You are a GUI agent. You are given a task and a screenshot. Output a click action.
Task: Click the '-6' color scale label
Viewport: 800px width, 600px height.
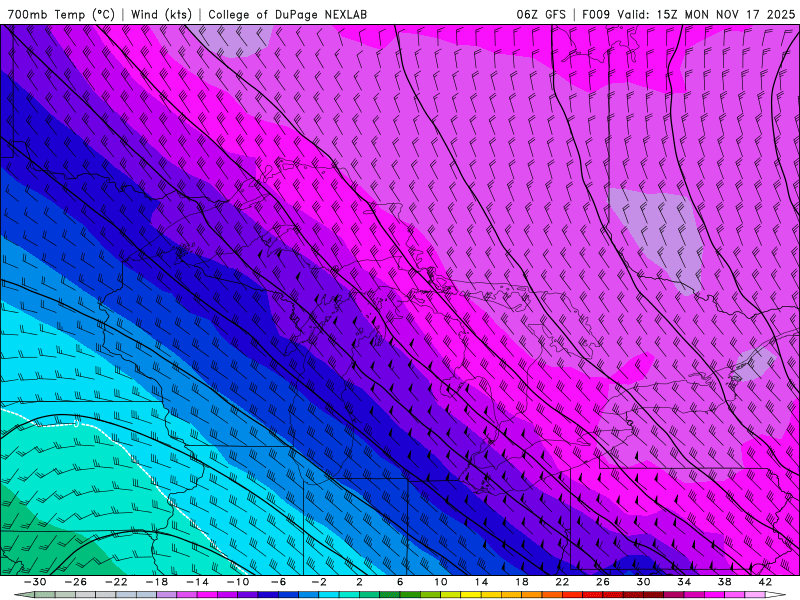pos(278,582)
